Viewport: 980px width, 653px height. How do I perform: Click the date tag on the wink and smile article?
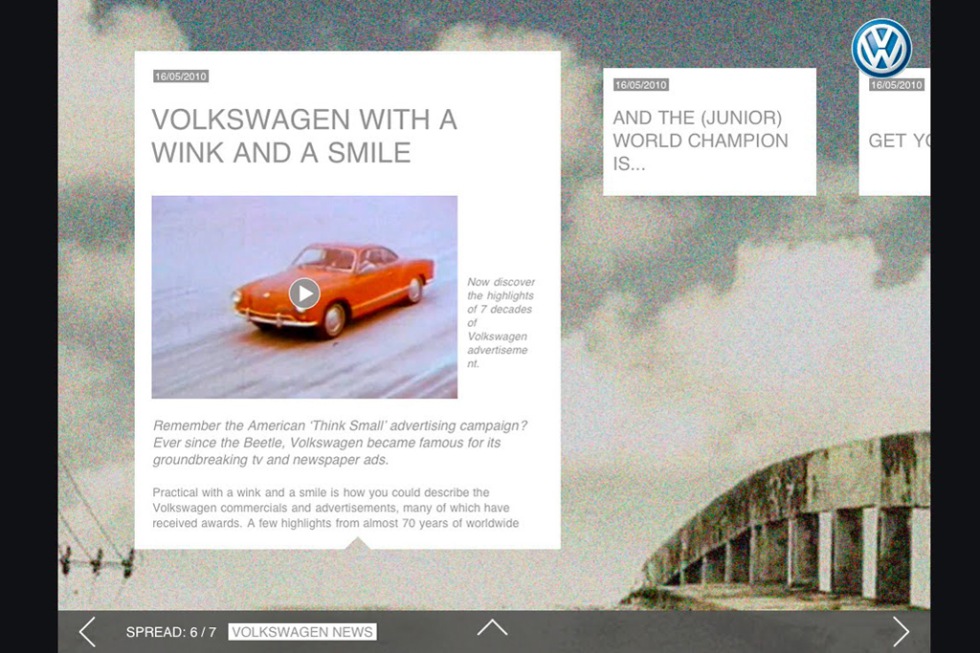point(181,76)
